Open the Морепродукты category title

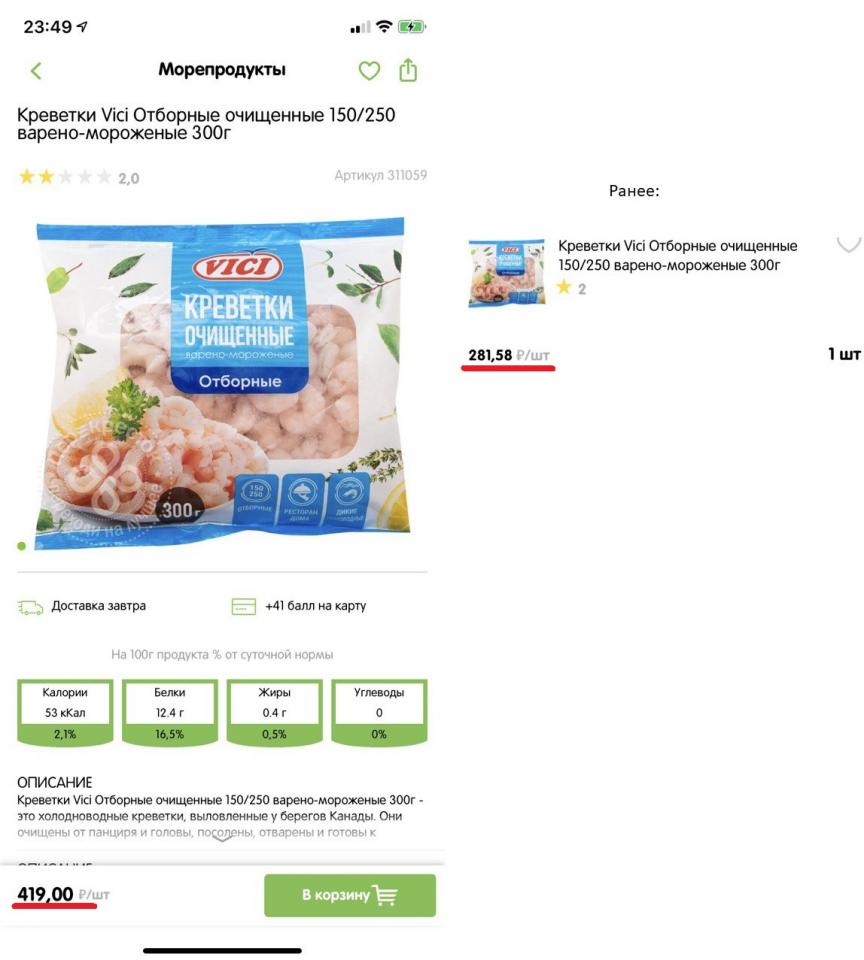(222, 70)
